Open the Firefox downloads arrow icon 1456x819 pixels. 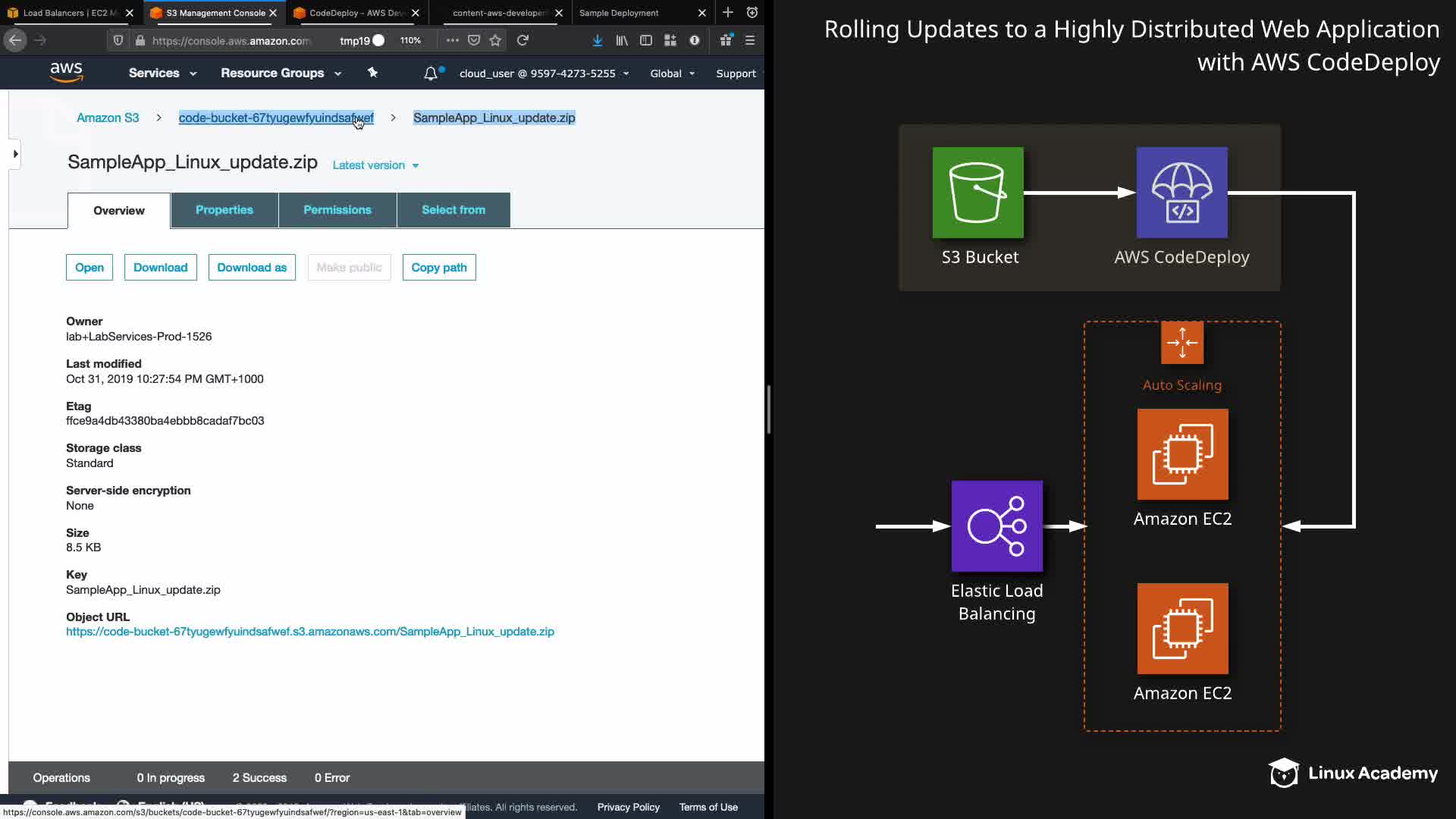tap(598, 40)
